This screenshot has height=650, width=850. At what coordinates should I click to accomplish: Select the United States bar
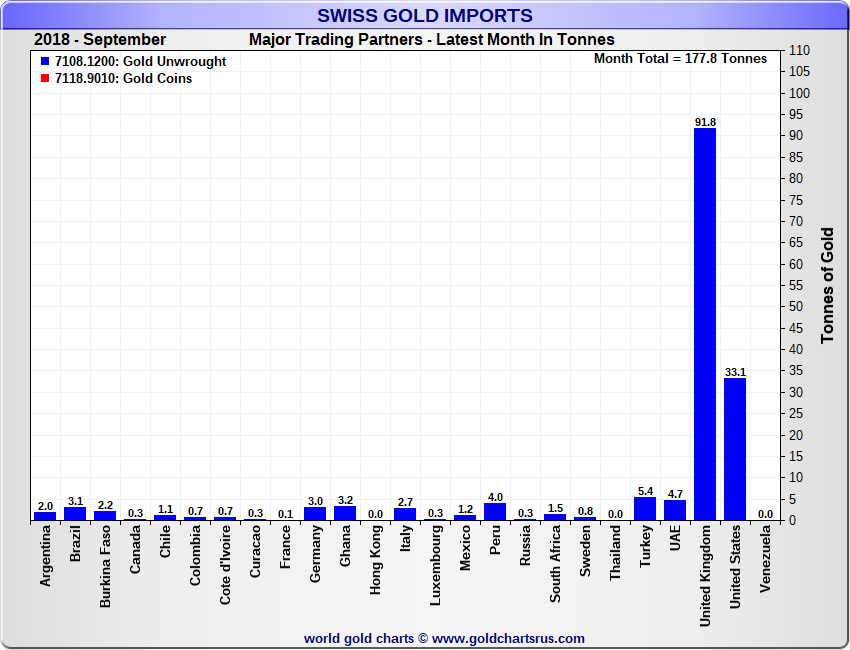pos(735,449)
